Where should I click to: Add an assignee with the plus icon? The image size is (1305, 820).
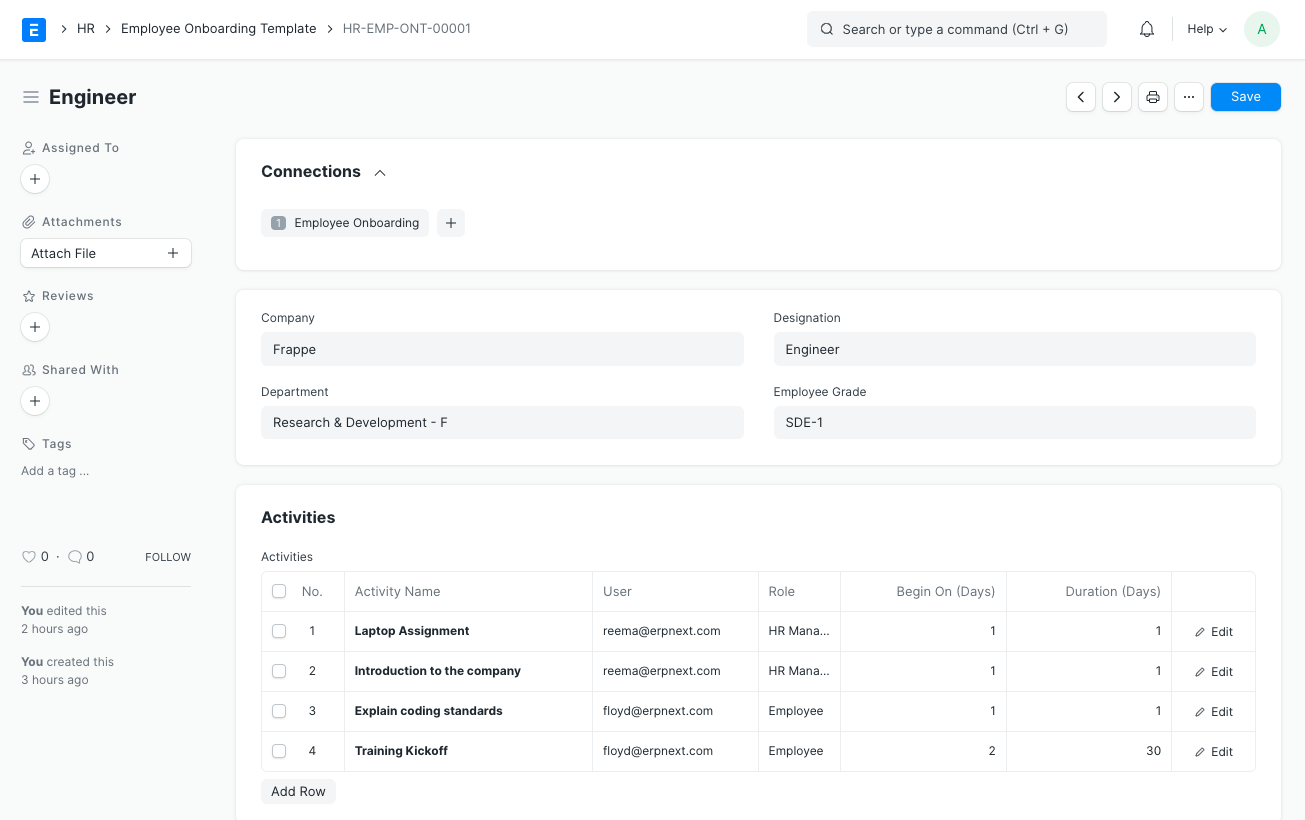(x=34, y=179)
